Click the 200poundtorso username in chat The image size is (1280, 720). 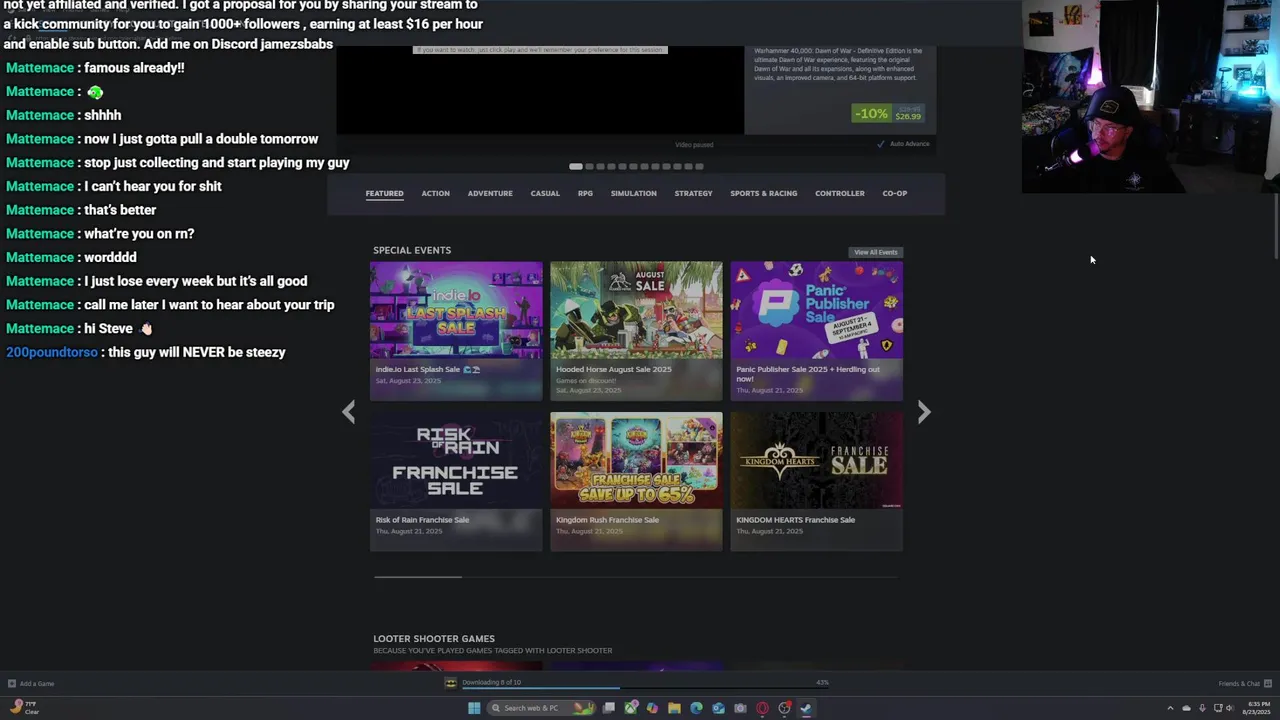tap(52, 352)
